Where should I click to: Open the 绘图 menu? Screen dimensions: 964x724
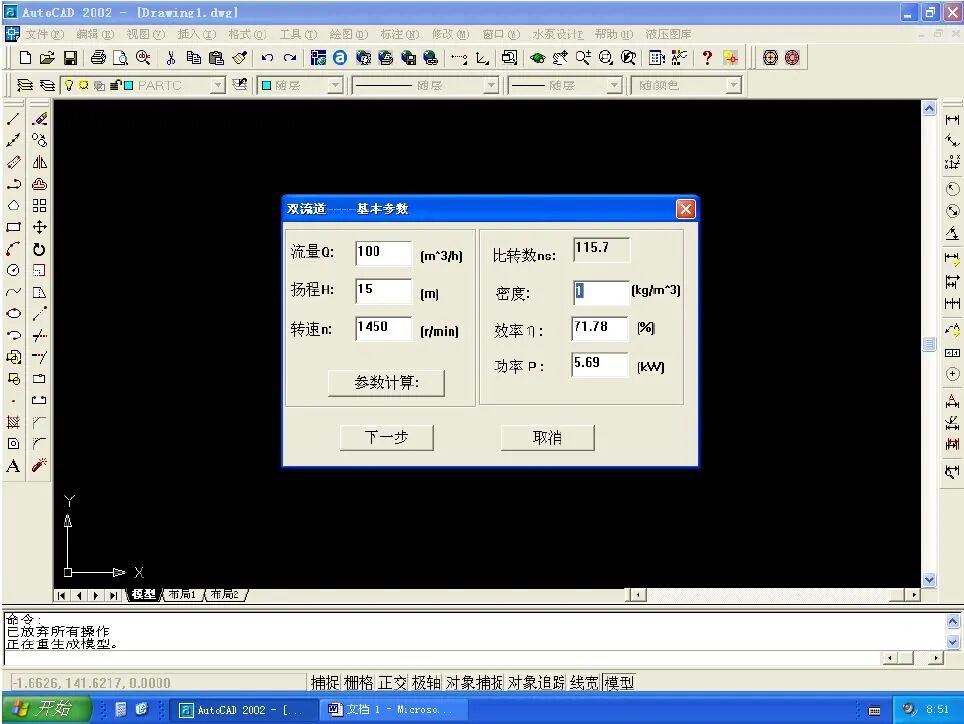(349, 34)
